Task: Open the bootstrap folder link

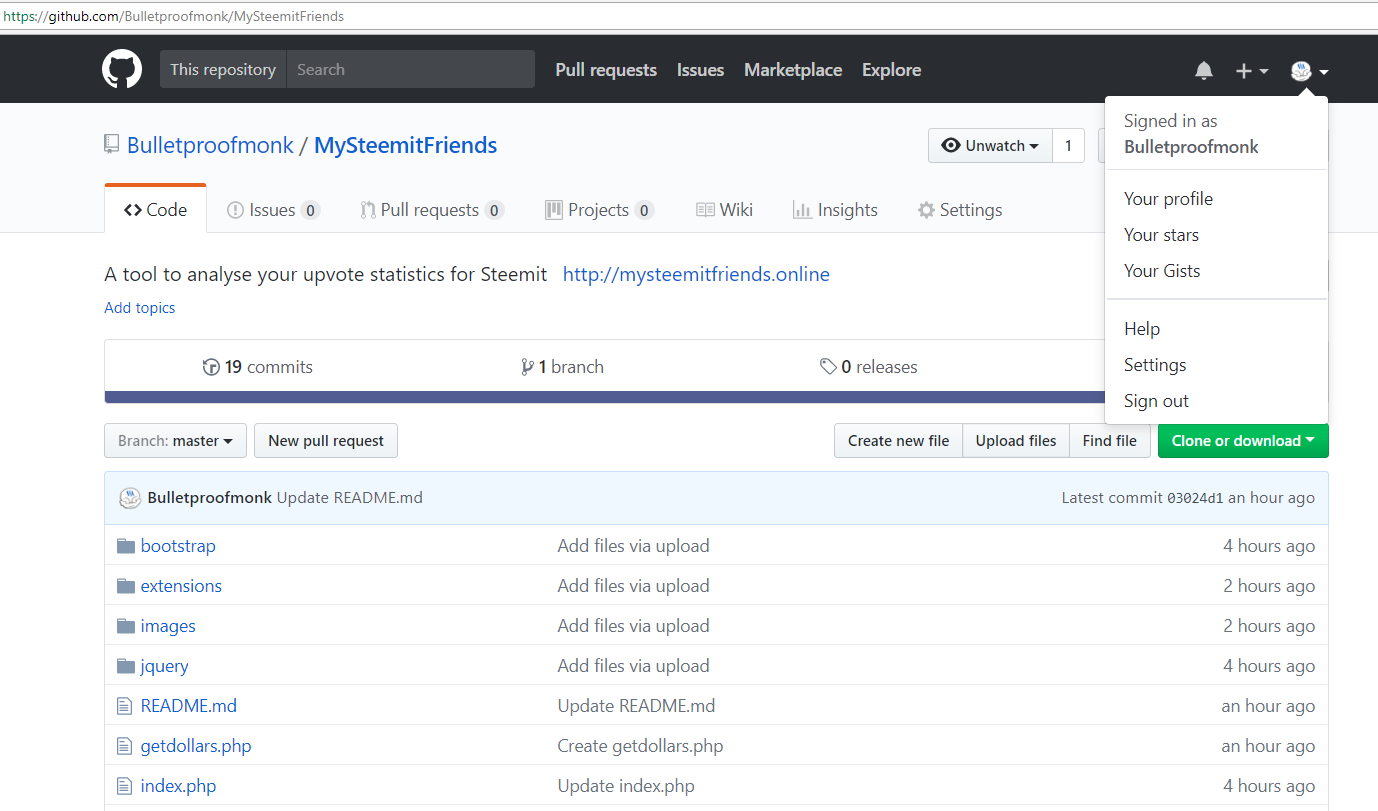Action: tap(178, 546)
